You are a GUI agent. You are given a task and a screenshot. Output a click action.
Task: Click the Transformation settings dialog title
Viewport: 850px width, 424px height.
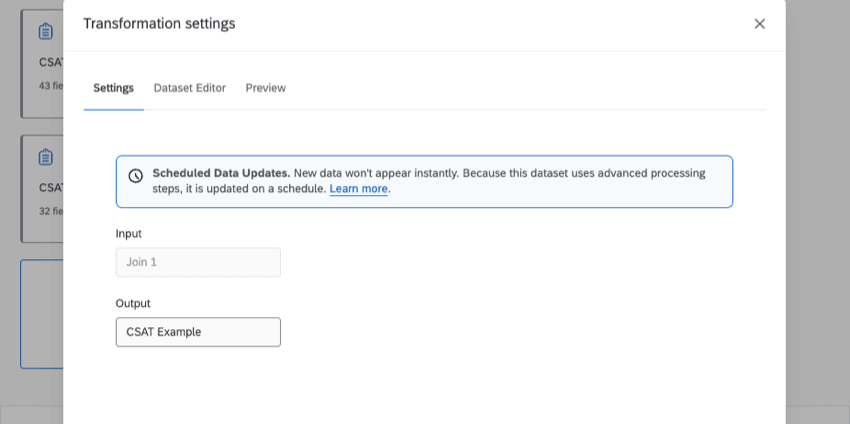(x=159, y=24)
